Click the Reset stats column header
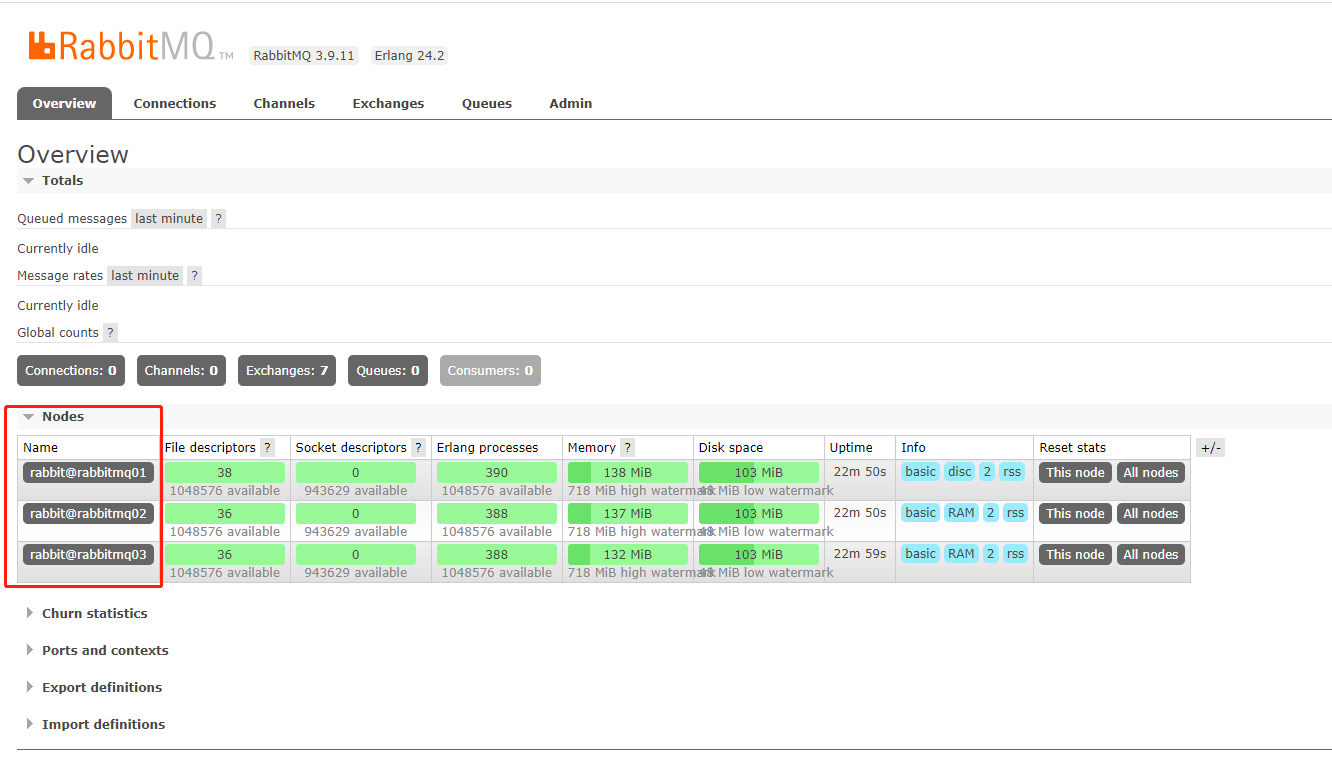This screenshot has height=757, width=1332. click(x=1073, y=448)
